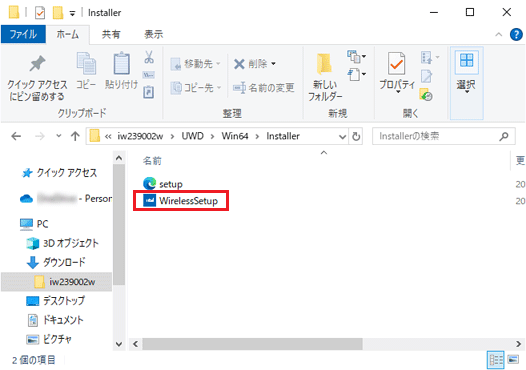Open the Quick Access Toolbar customize dropdown
Viewport: 526px width, 370px height.
click(72, 13)
